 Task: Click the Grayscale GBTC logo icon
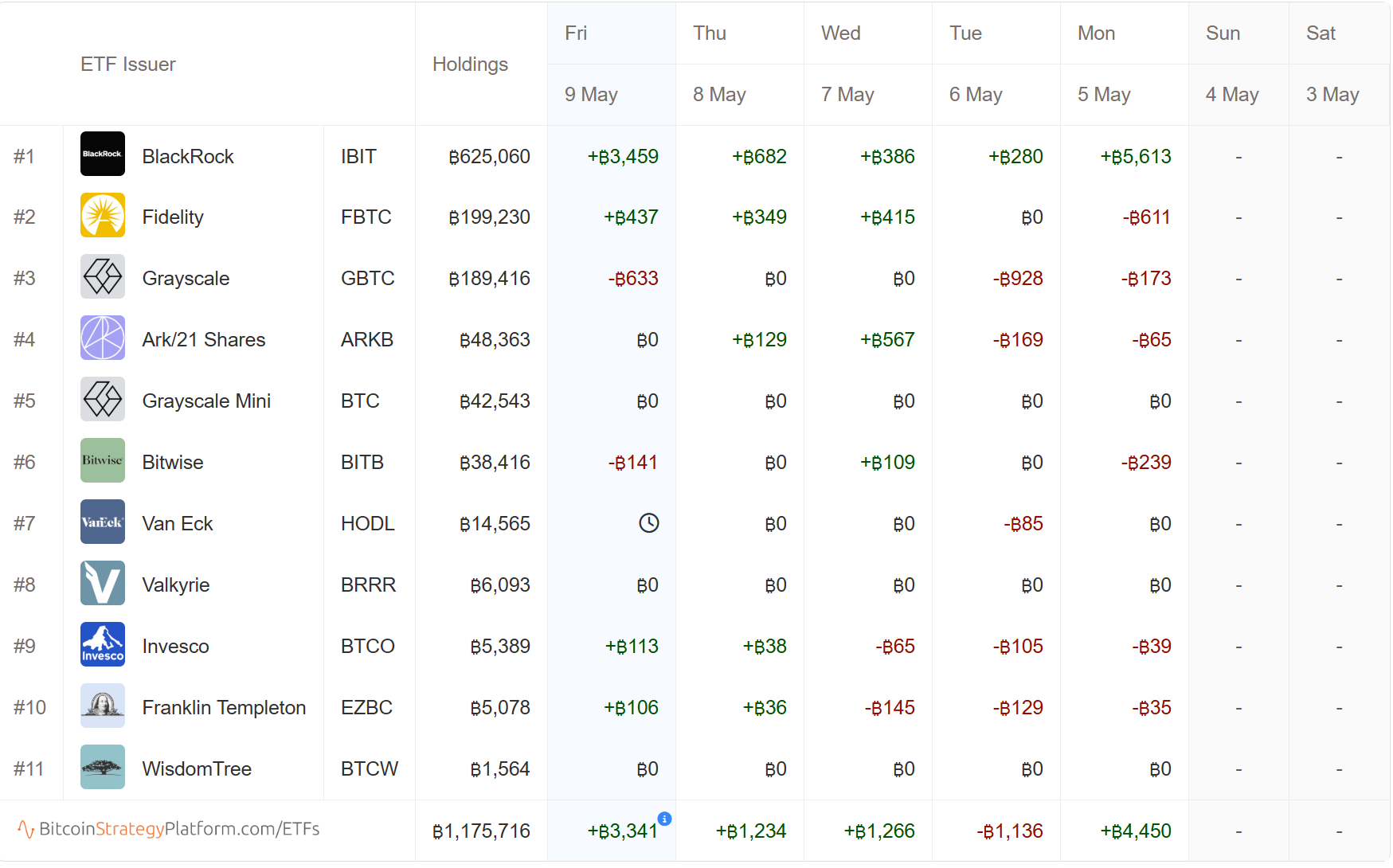[x=102, y=276]
